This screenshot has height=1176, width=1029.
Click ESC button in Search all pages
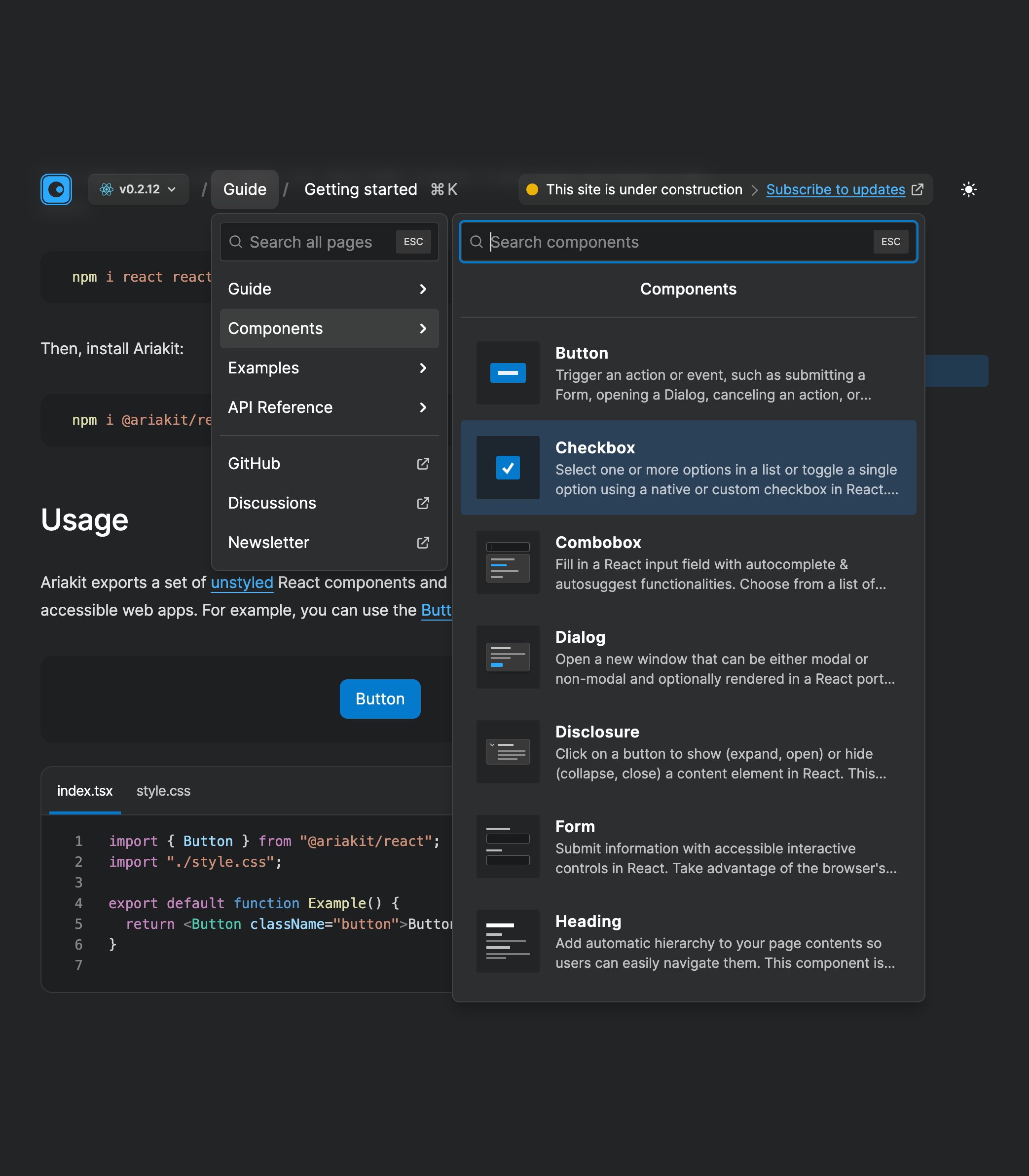pos(413,242)
